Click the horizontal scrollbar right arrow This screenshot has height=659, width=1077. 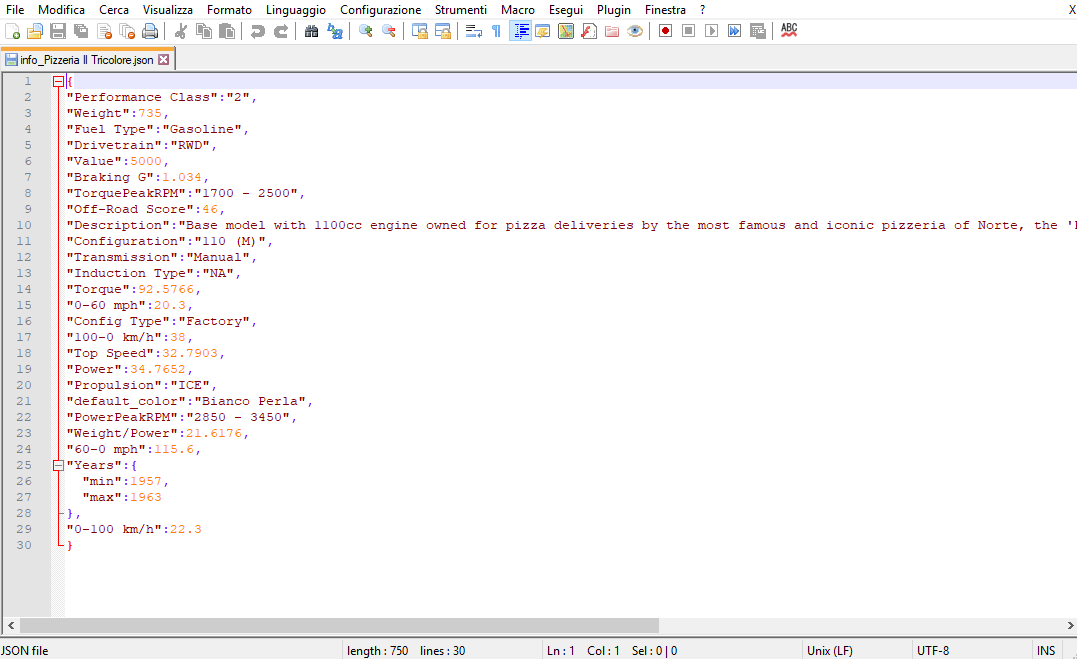1070,625
